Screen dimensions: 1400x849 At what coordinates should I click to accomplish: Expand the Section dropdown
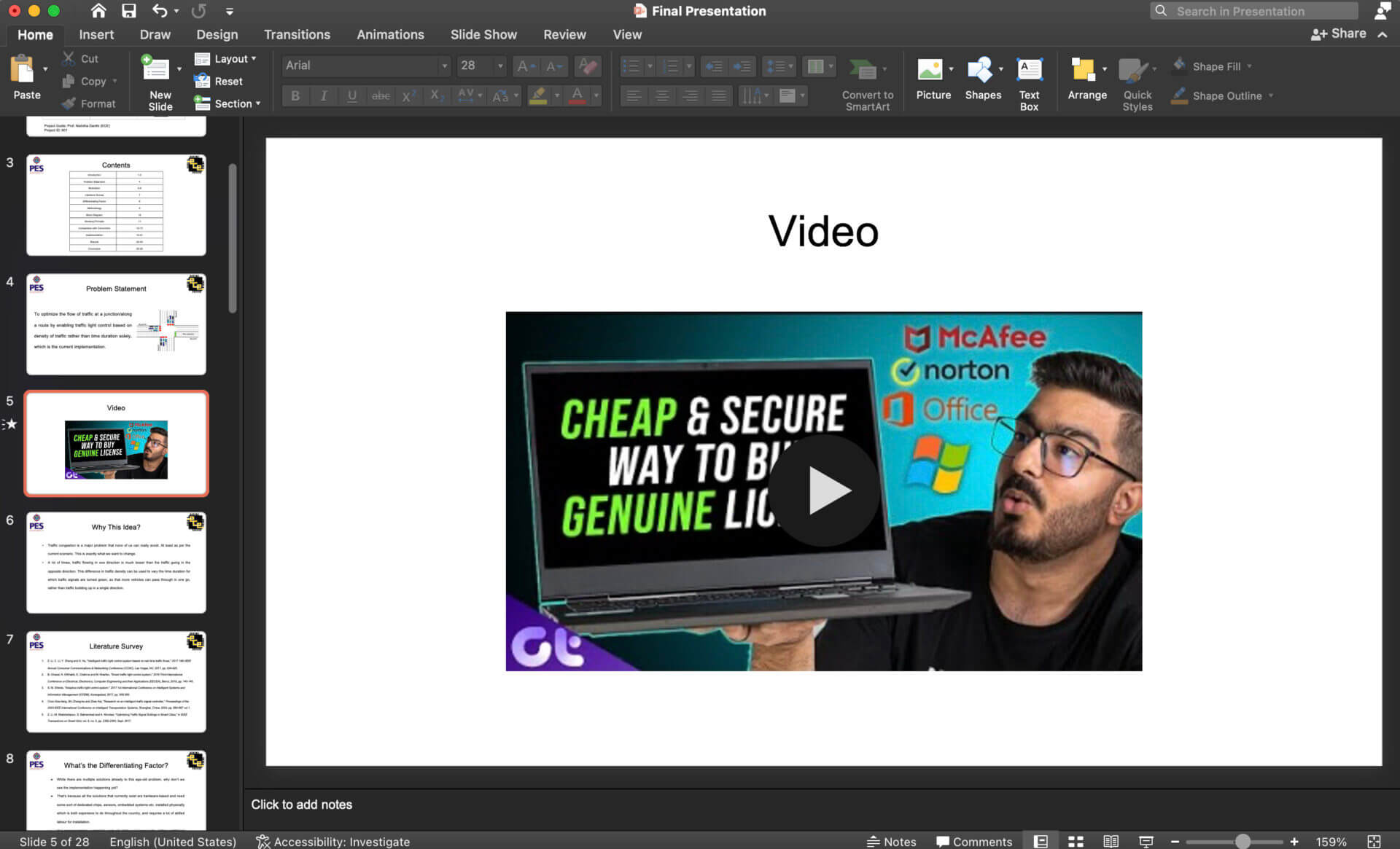227,103
